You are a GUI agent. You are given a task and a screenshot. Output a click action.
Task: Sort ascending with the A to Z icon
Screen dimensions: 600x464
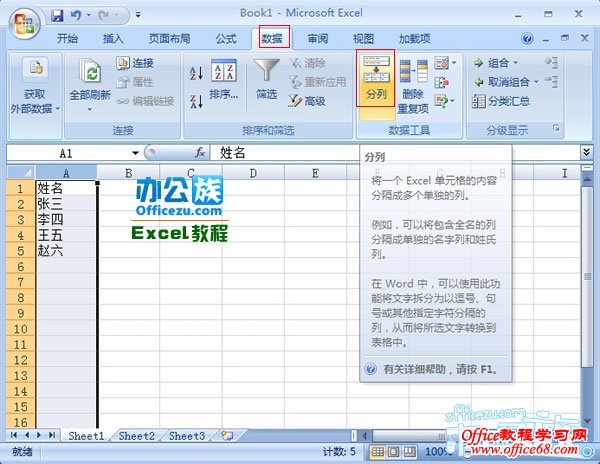(x=196, y=73)
